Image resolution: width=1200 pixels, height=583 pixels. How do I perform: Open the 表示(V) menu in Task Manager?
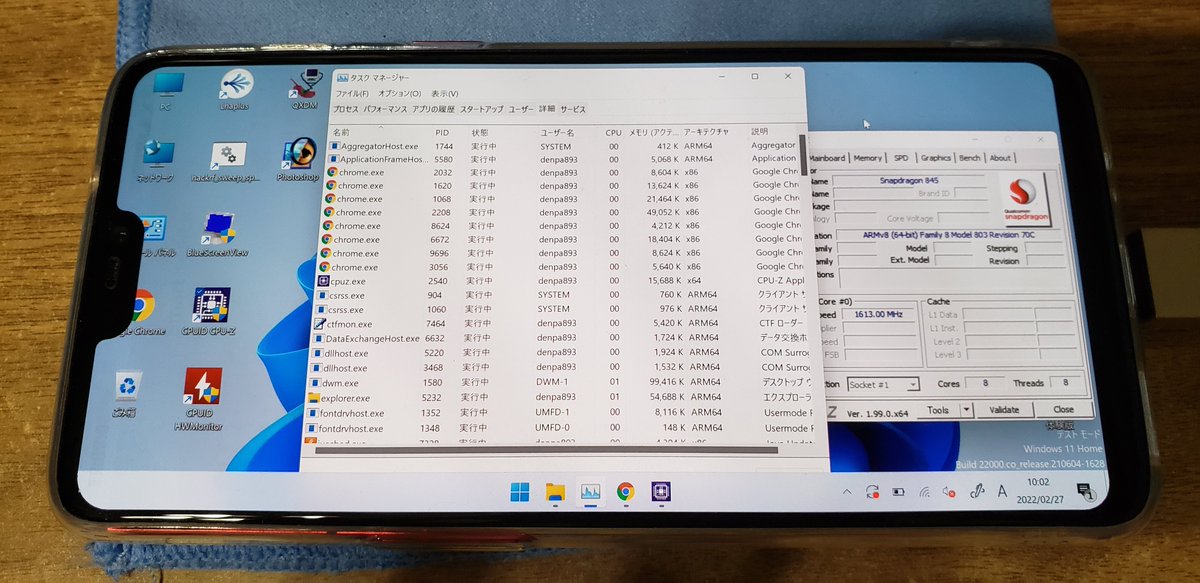445,93
